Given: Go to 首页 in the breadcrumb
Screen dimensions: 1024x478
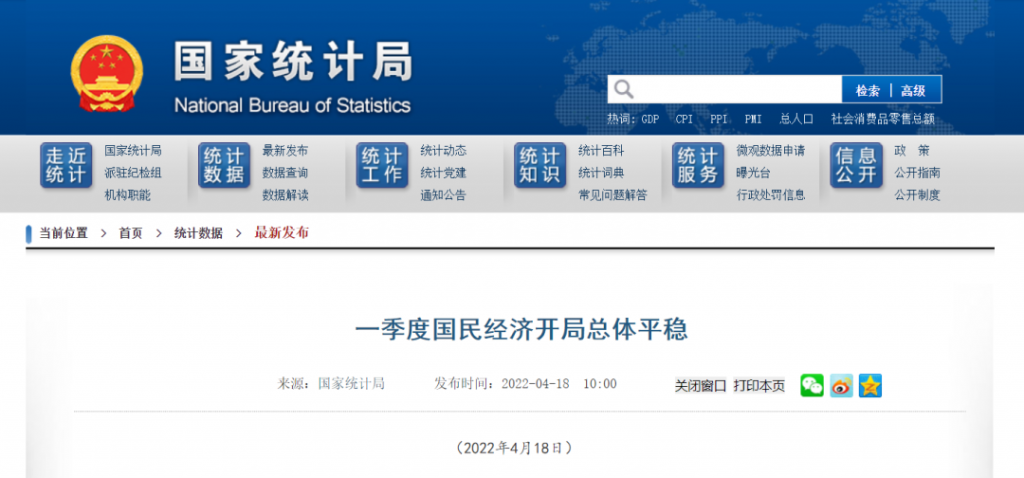Looking at the screenshot, I should click(130, 233).
